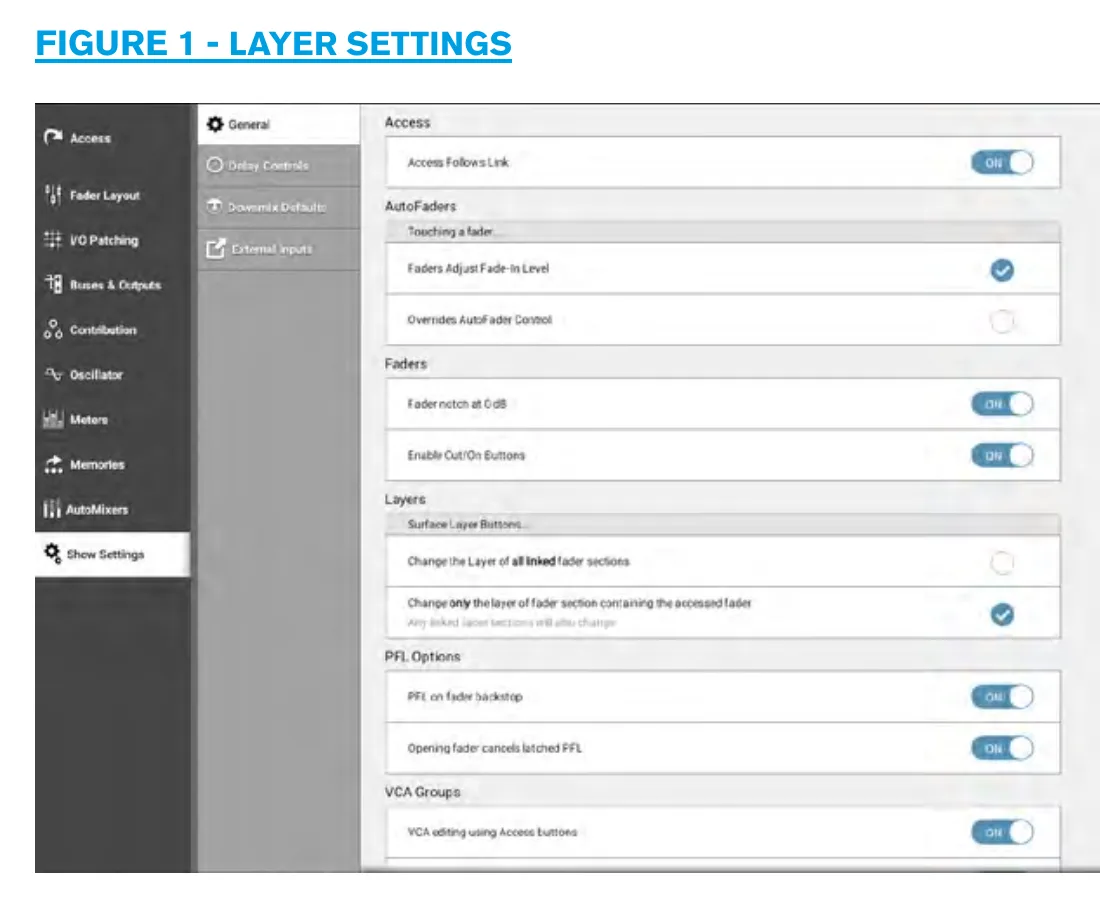This screenshot has height=900, width=1100.
Task: Click the Figure 1 - Layer Settings heading link
Action: 274,43
